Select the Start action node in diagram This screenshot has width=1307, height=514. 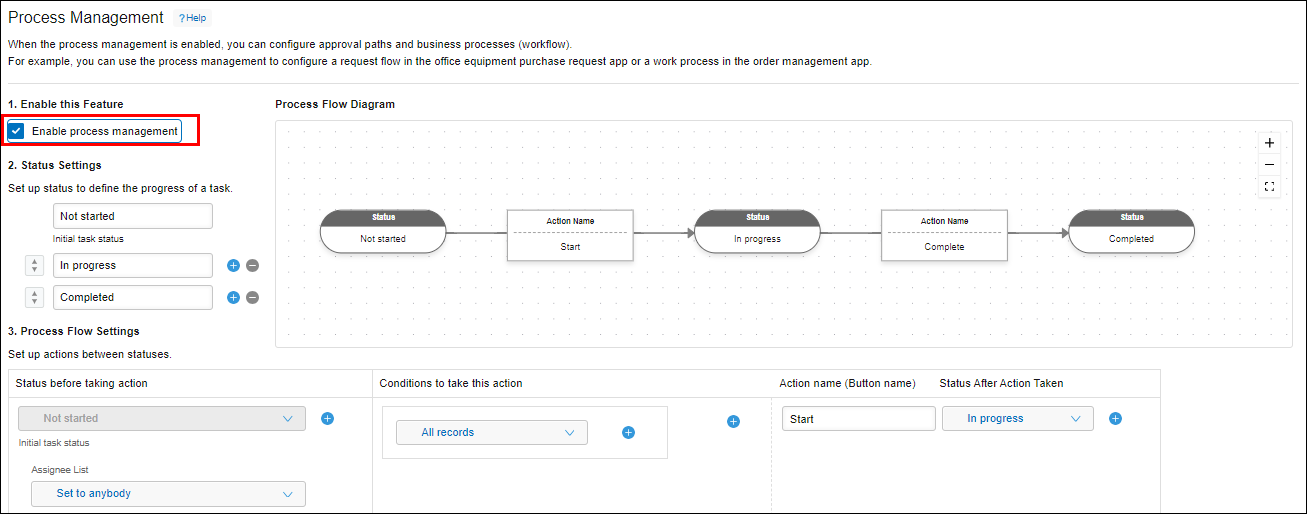[570, 235]
